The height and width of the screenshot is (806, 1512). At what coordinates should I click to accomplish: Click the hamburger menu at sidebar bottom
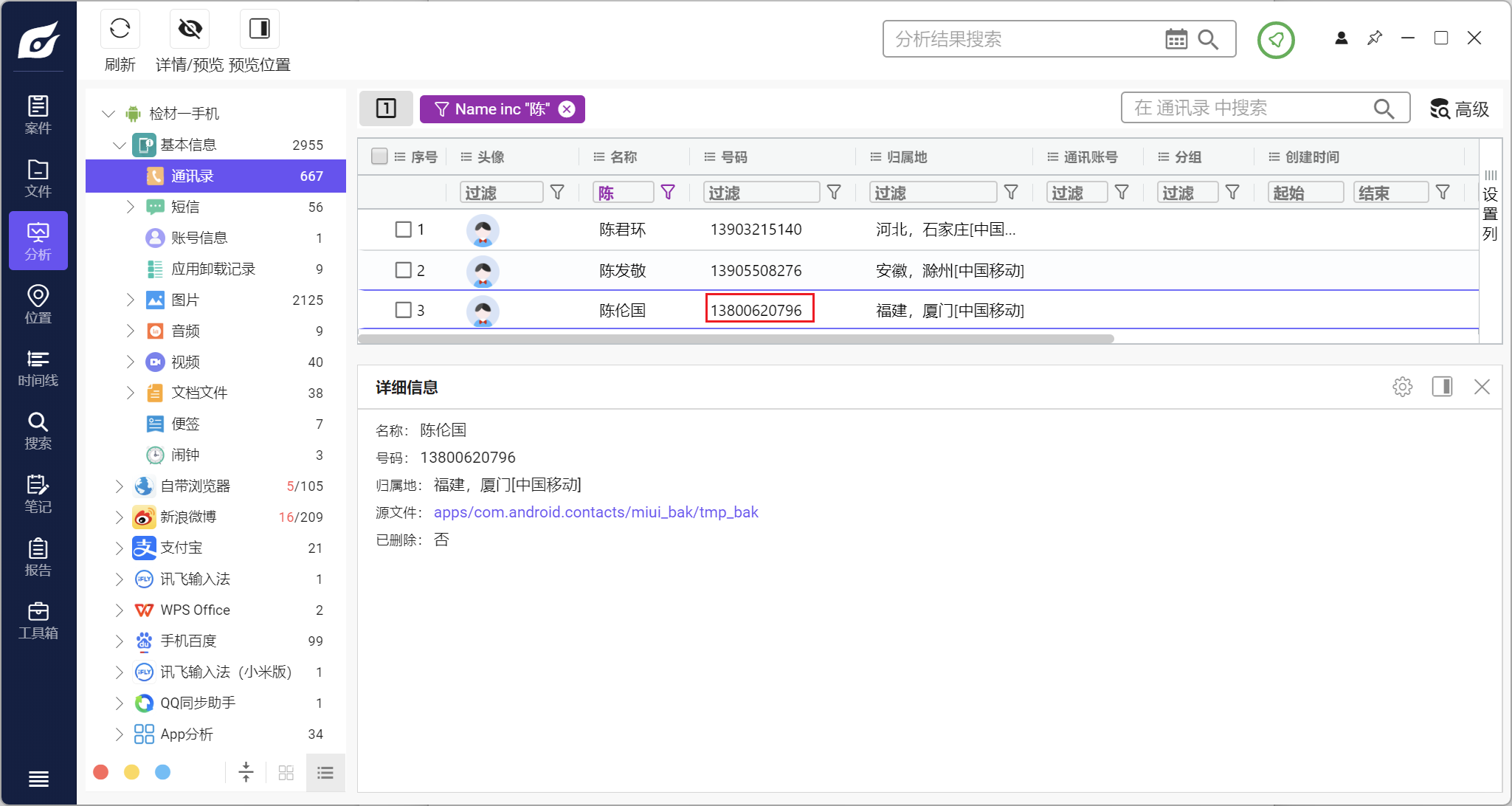38,779
